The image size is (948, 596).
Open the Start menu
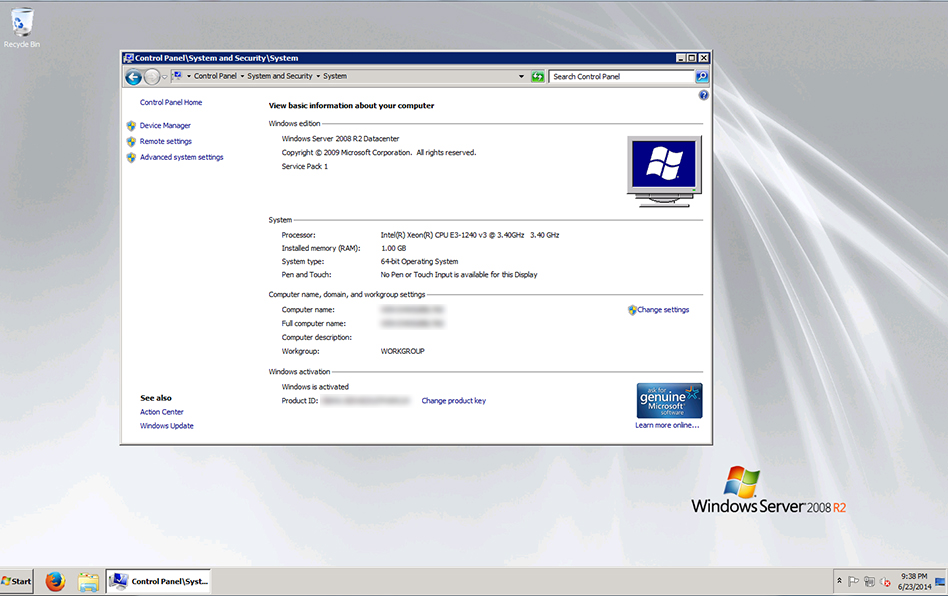pos(16,581)
